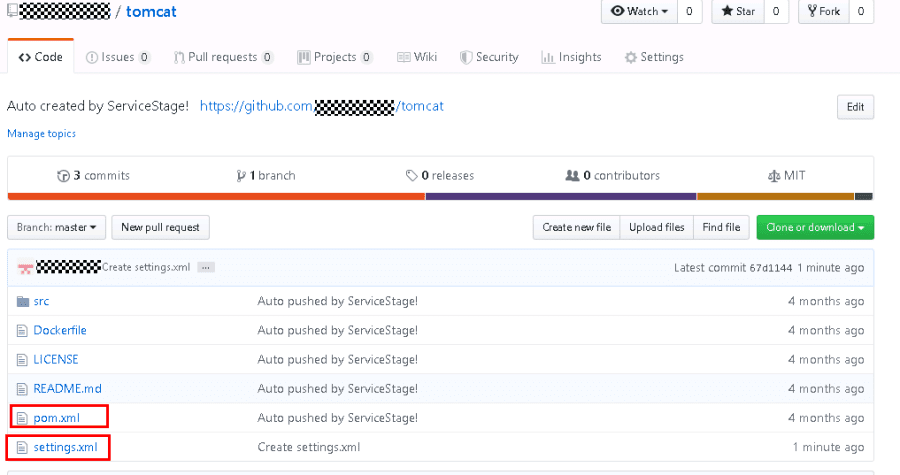View the 3 commits history
The width and height of the screenshot is (900, 475).
click(94, 176)
